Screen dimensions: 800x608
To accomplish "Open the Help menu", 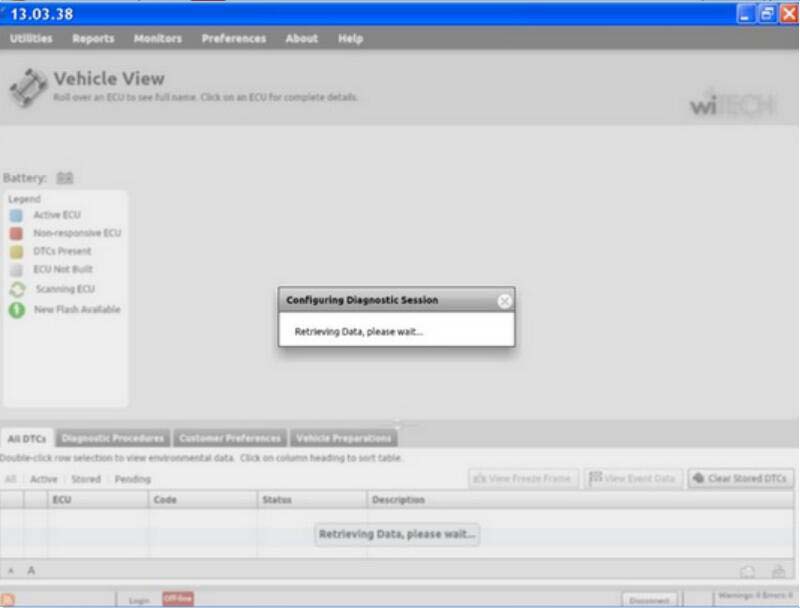I will coord(351,39).
